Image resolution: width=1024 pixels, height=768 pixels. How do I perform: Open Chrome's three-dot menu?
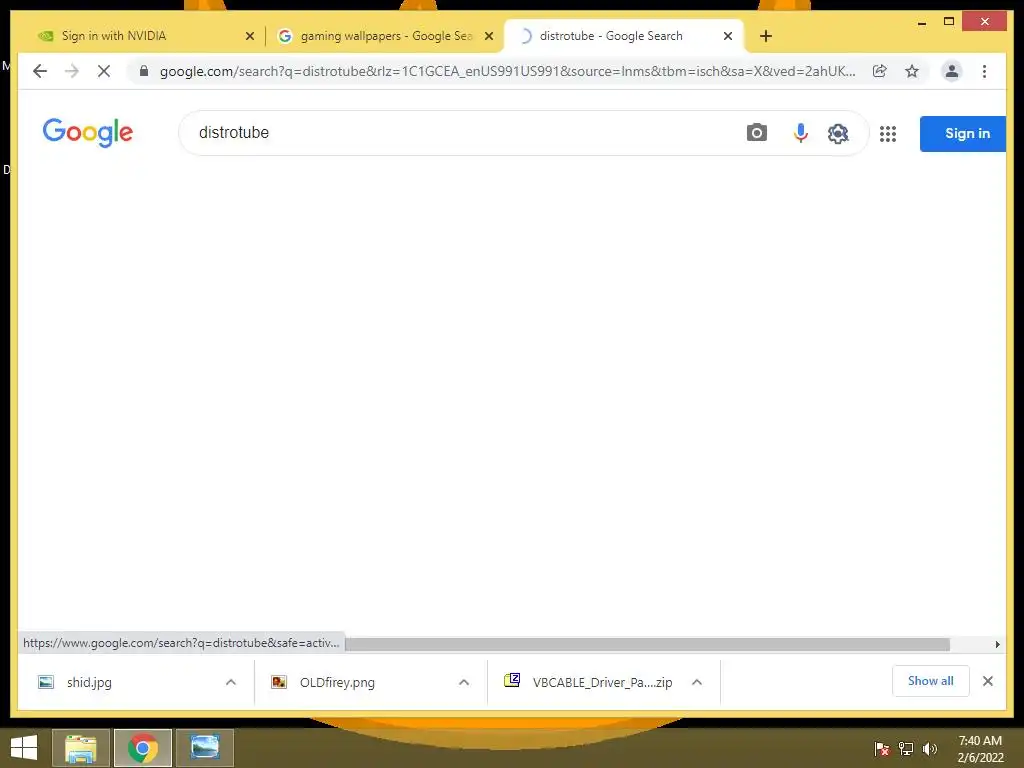point(984,71)
